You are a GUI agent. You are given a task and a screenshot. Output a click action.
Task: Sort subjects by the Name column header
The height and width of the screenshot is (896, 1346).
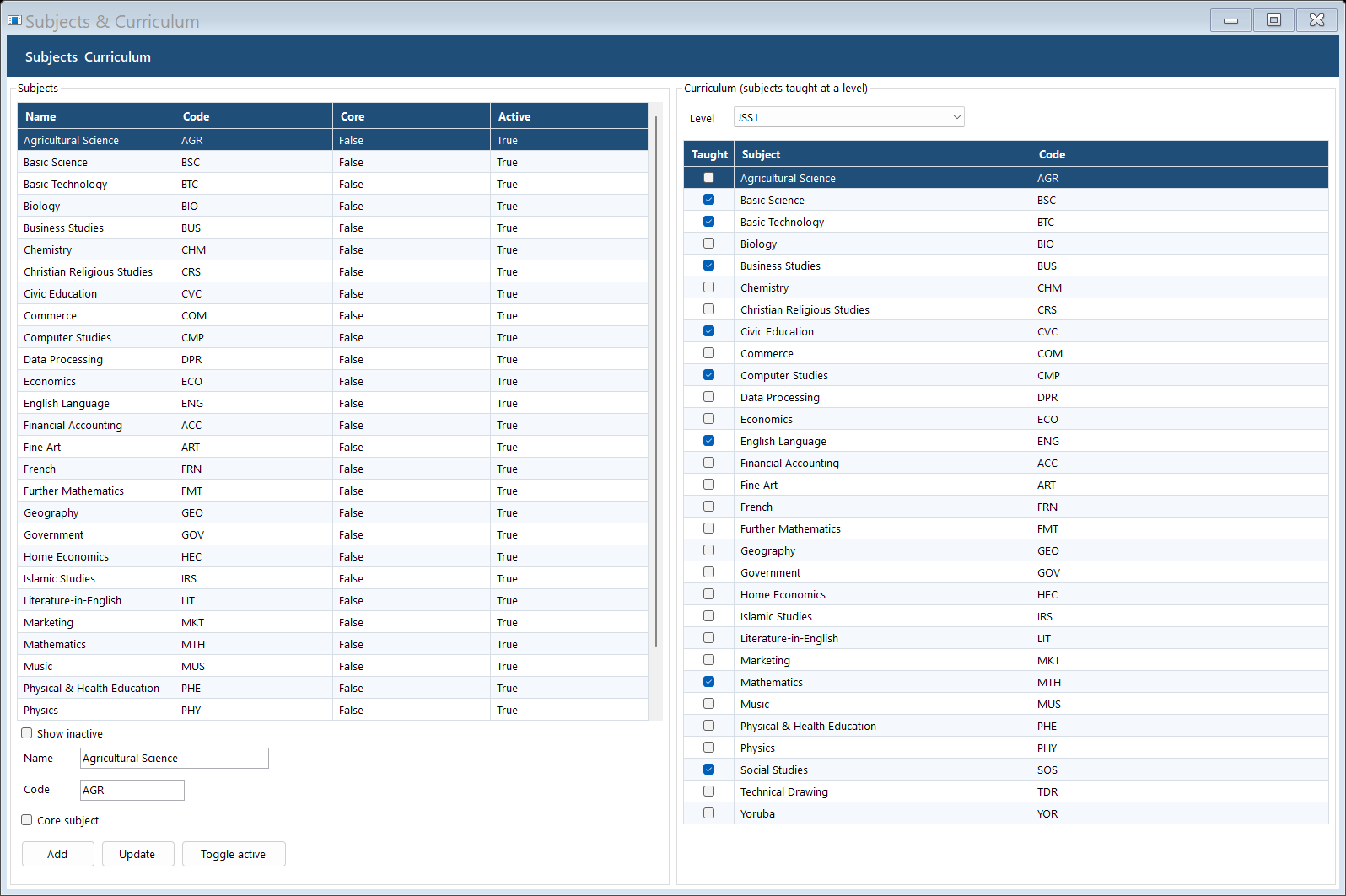coord(96,116)
